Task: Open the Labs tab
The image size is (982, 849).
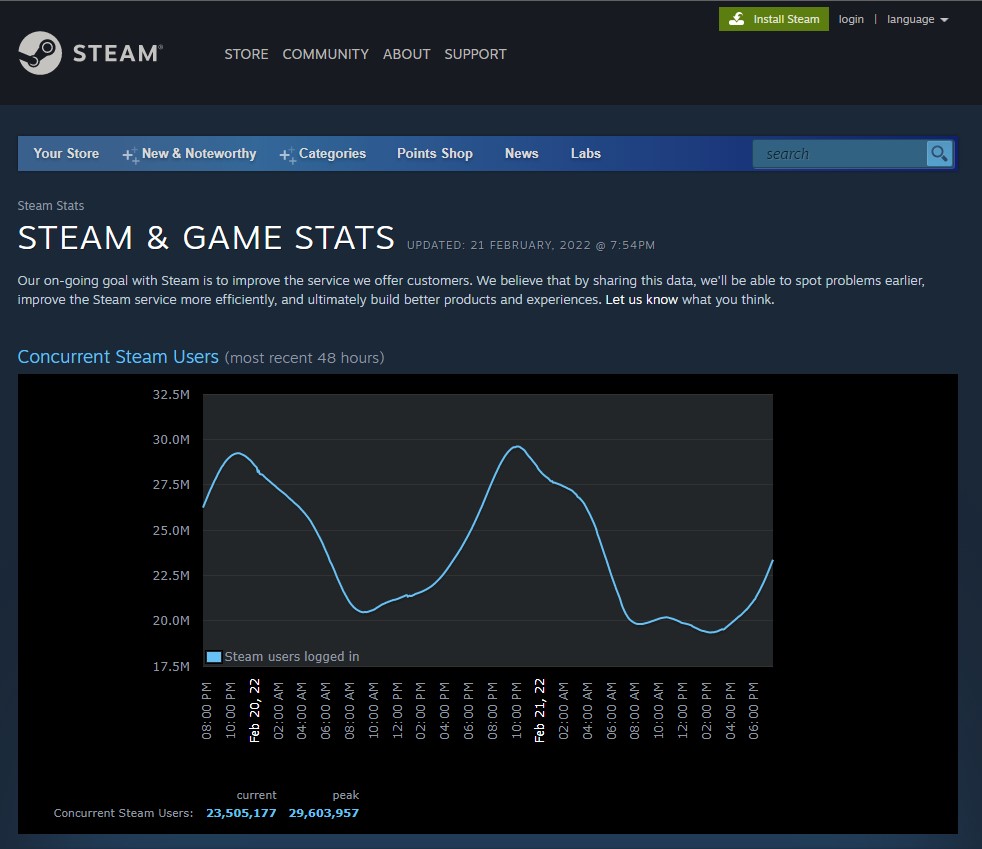Action: pyautogui.click(x=586, y=153)
